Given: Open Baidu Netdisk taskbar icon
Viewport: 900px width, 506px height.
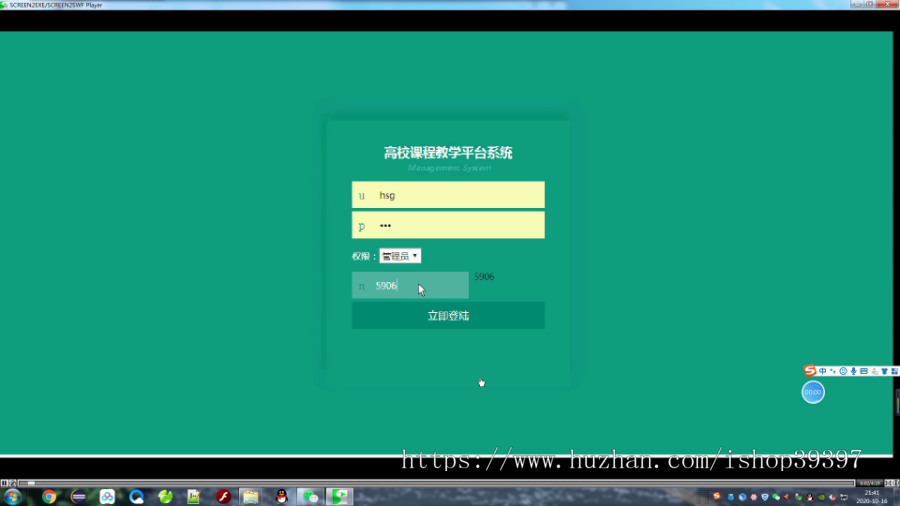Looking at the screenshot, I should 107,497.
